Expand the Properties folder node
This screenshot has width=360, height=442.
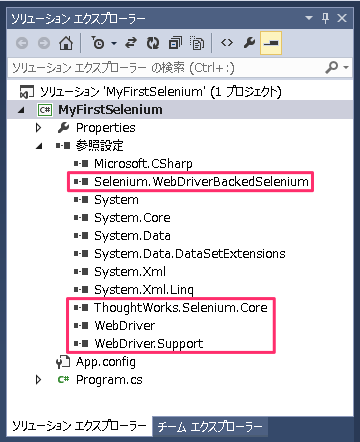coord(38,128)
